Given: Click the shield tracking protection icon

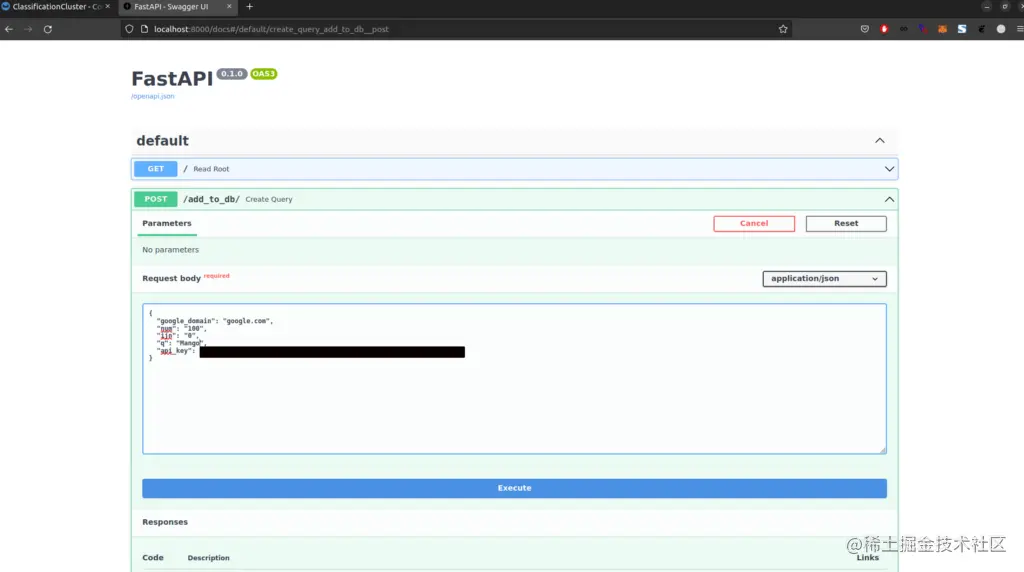Looking at the screenshot, I should click(129, 29).
